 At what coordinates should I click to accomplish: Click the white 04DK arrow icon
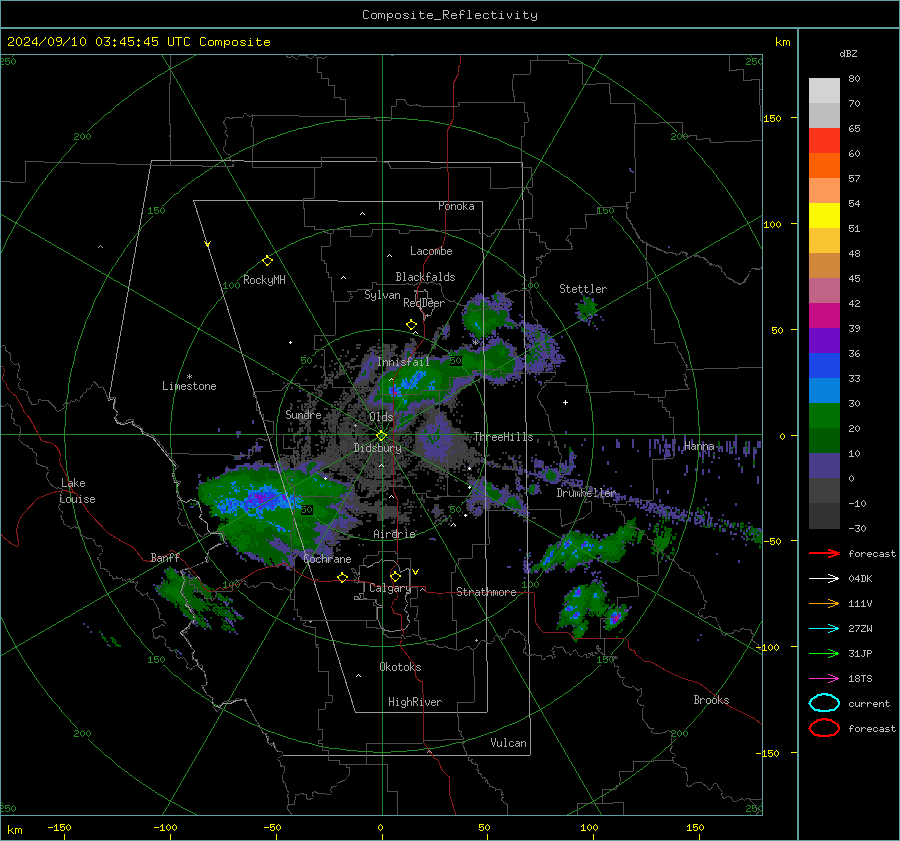(x=824, y=579)
